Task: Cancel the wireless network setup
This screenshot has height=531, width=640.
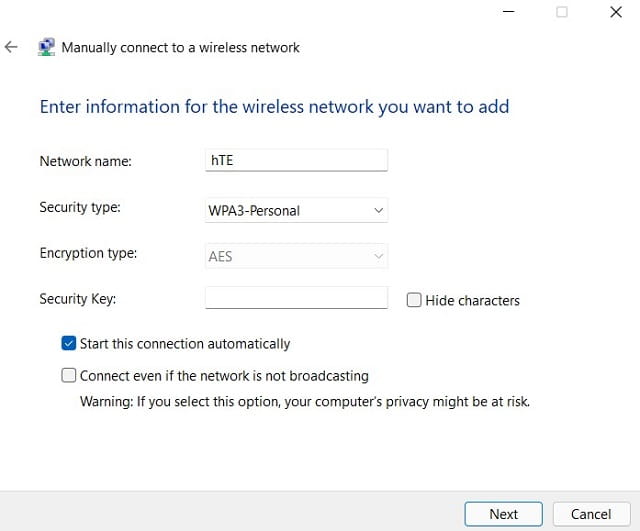Action: click(x=590, y=514)
